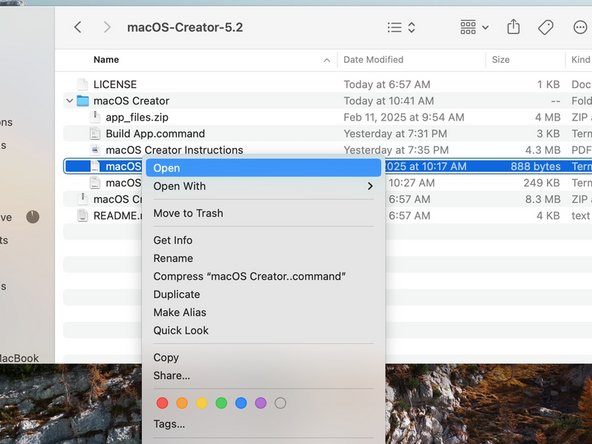
Task: Click the macOS Creator folder name
Action: 131,101
